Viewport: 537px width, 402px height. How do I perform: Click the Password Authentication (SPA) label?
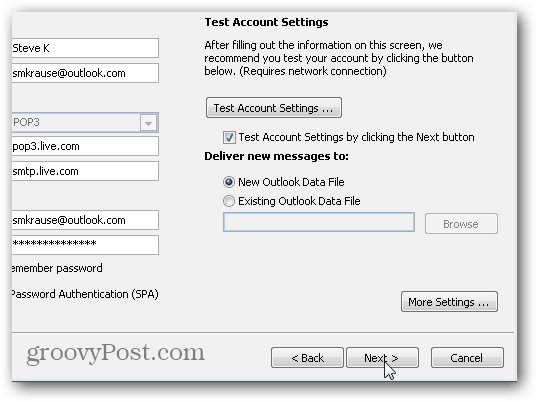(x=85, y=294)
